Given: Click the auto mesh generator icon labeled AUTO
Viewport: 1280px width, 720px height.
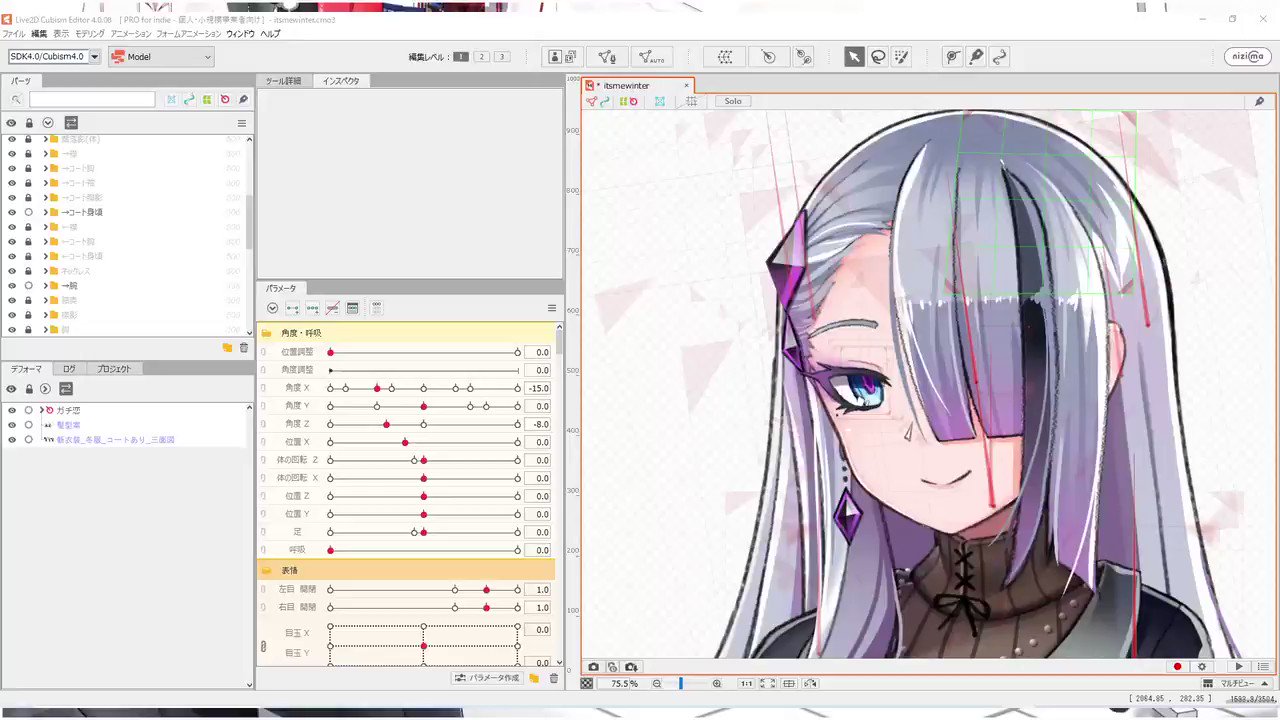Looking at the screenshot, I should (650, 57).
